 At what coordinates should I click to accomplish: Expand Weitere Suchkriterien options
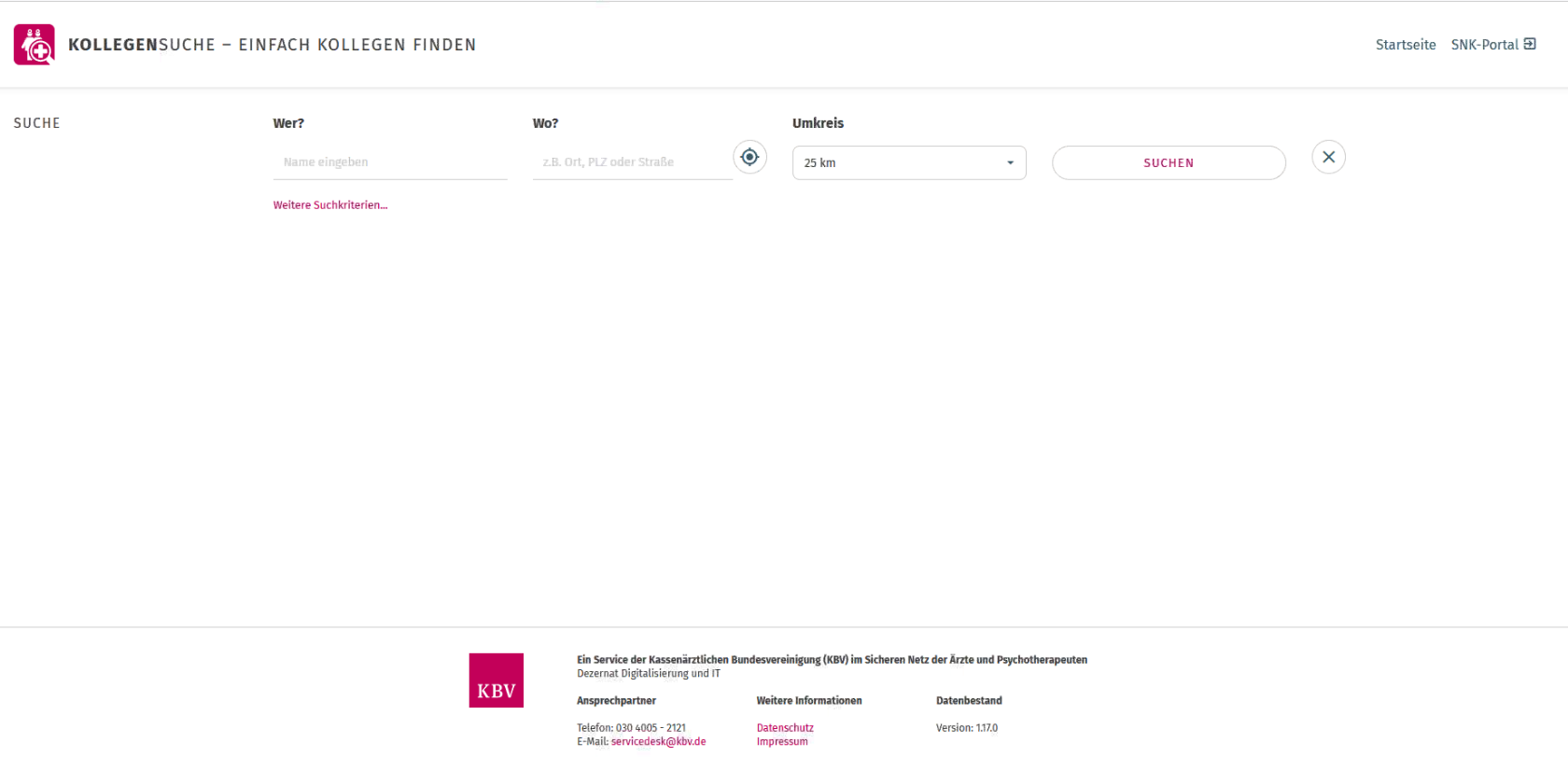tap(329, 205)
